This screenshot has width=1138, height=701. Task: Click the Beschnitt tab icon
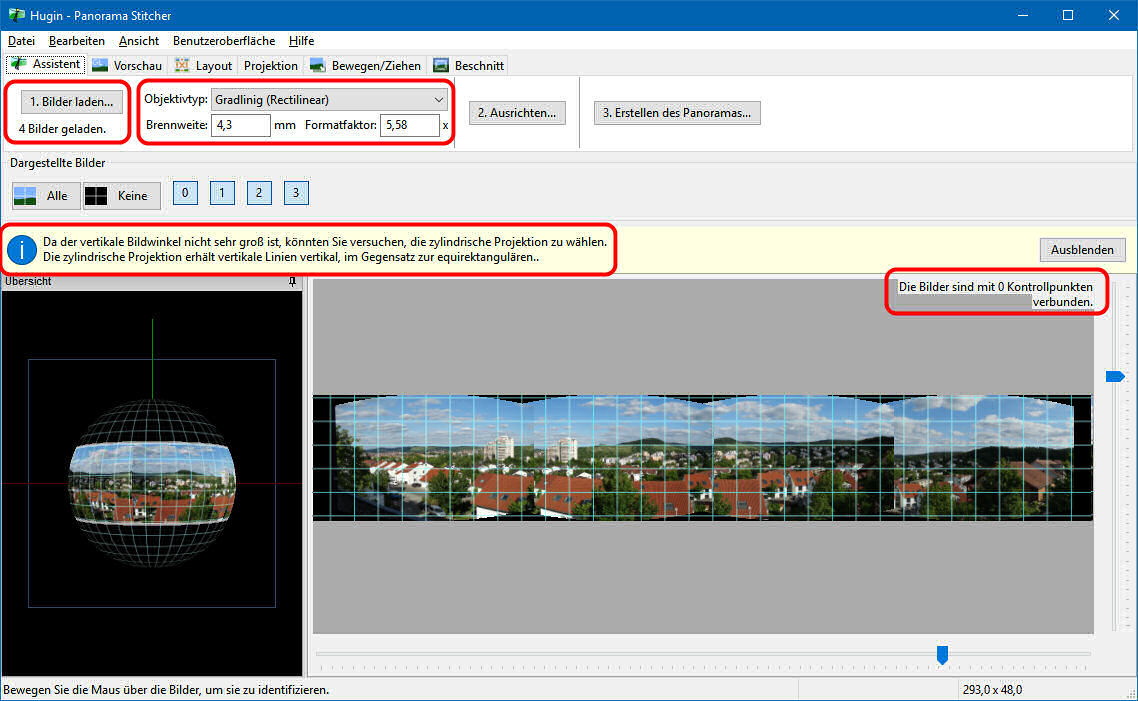(x=441, y=65)
